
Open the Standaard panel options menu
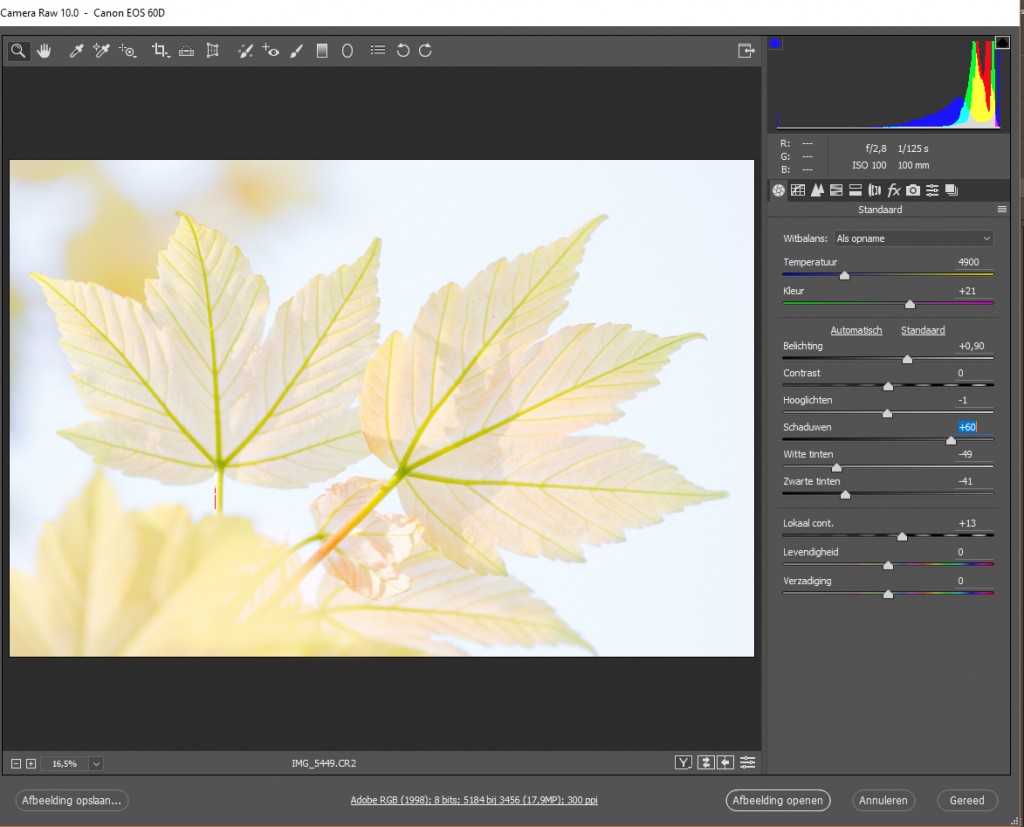click(x=1001, y=210)
